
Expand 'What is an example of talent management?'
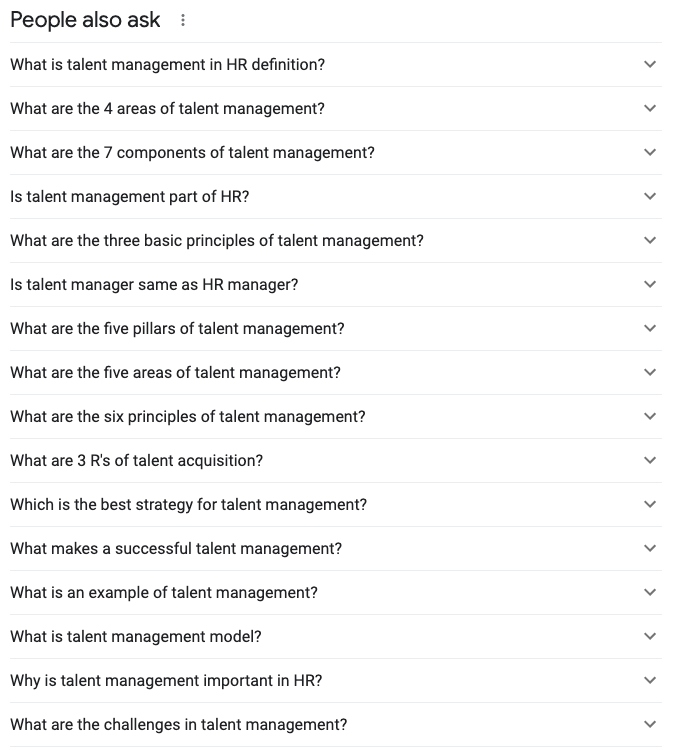click(x=650, y=593)
